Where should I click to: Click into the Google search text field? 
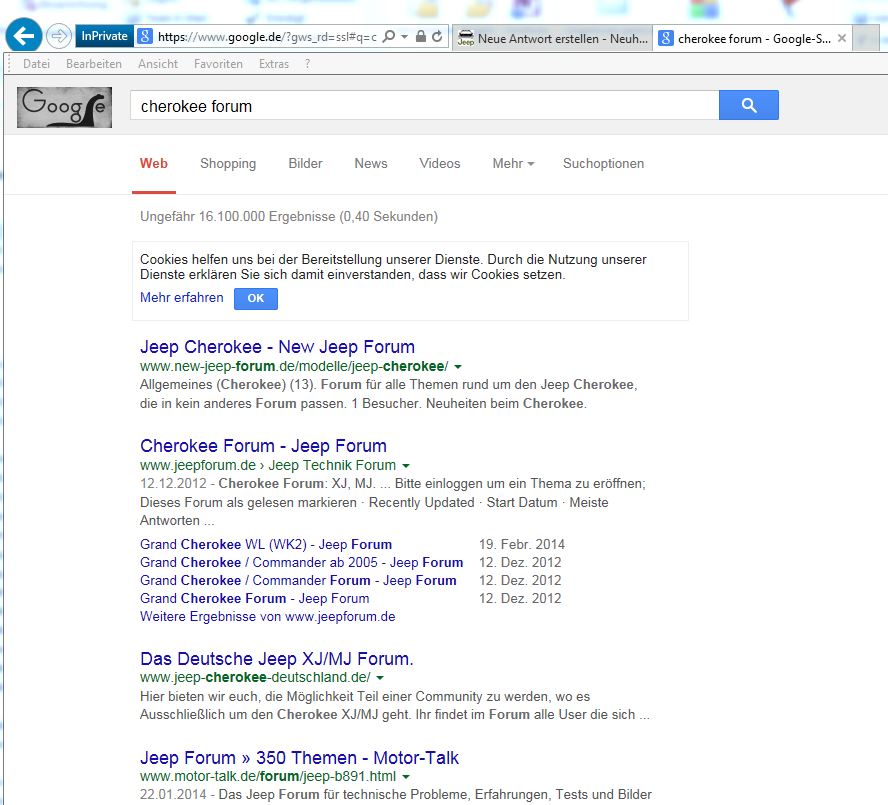pos(424,106)
